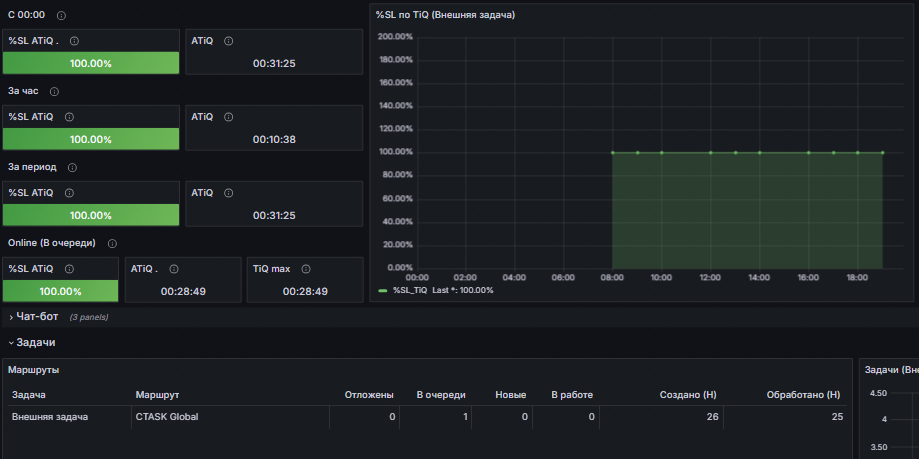Sort table by Создано (Н) column header
Viewport: 919px width, 459px height.
click(687, 395)
